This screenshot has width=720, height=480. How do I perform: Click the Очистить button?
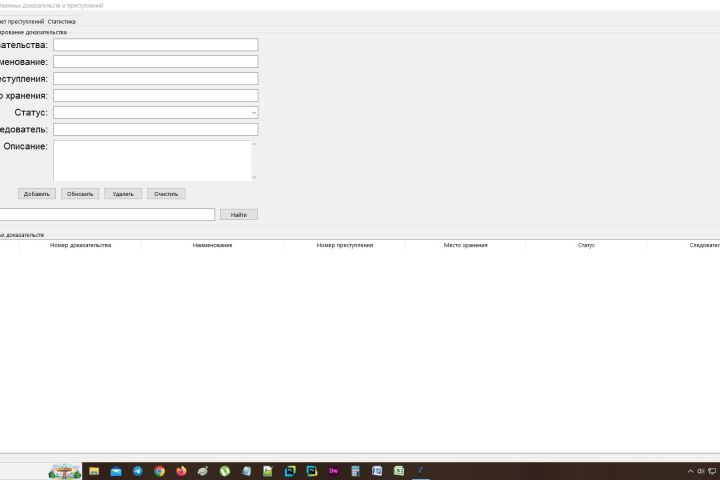(166, 194)
